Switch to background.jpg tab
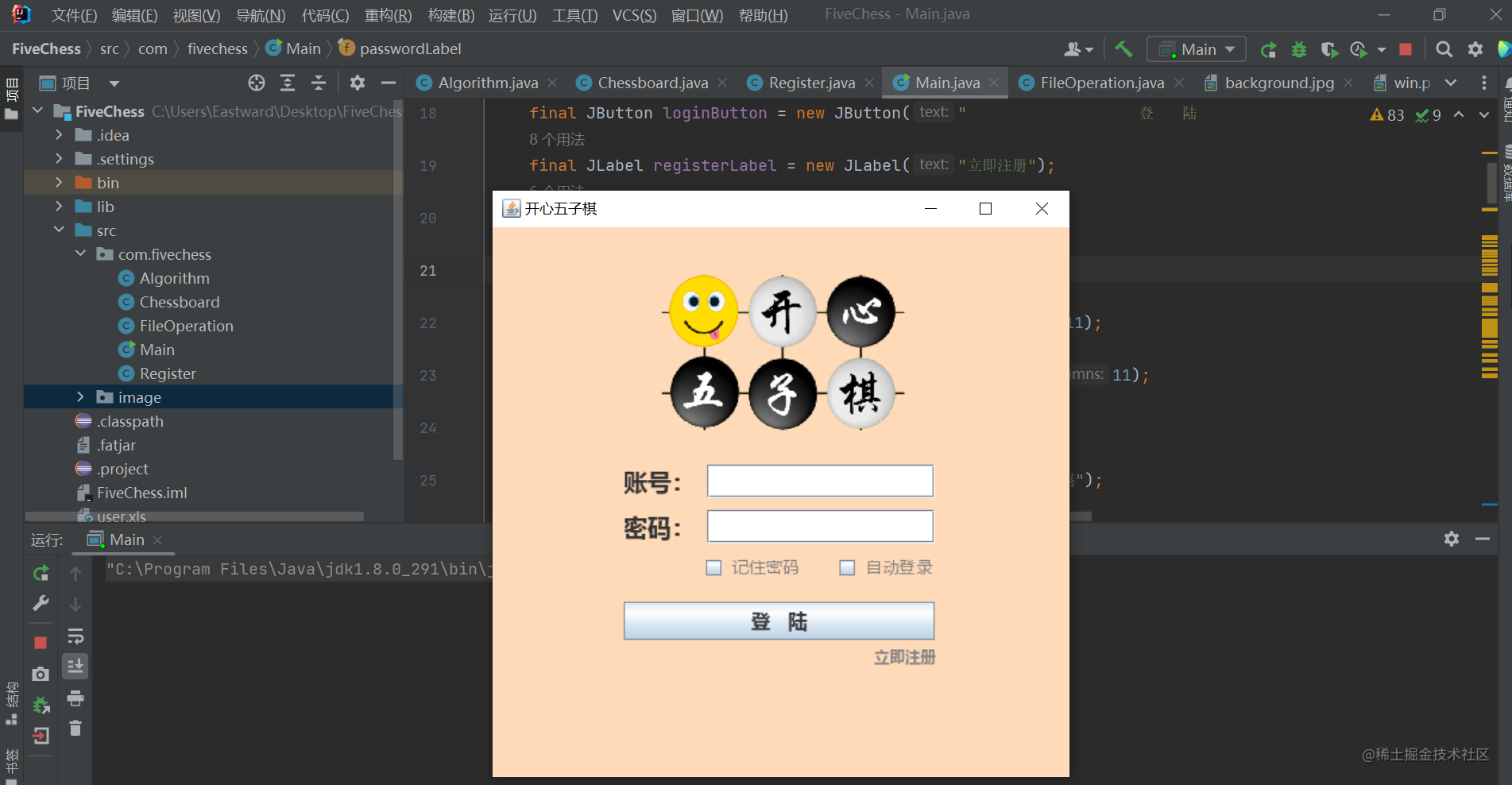The height and width of the screenshot is (785, 1512). point(1279,83)
